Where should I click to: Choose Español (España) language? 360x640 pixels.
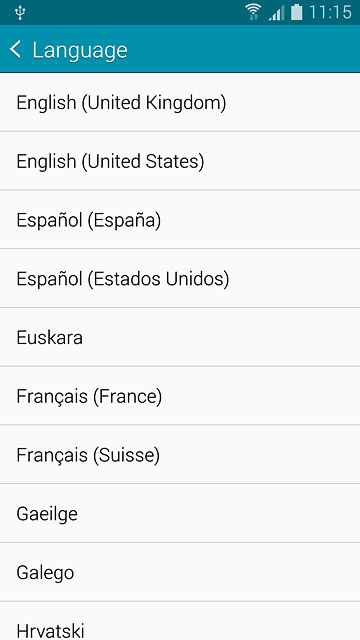(x=180, y=220)
